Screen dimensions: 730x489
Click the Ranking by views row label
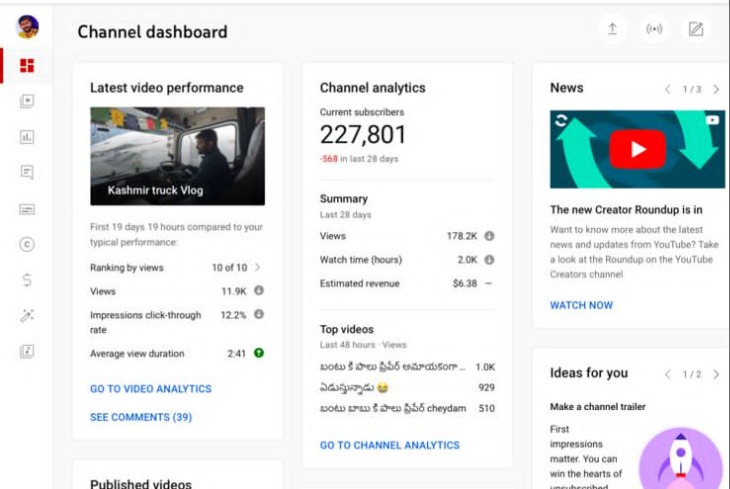127,268
